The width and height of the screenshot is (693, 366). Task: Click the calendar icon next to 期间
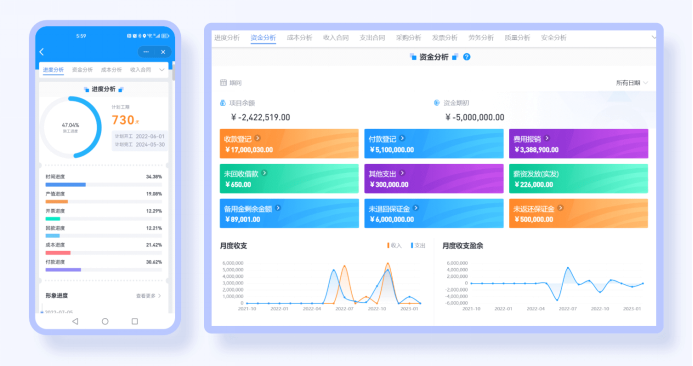click(223, 83)
